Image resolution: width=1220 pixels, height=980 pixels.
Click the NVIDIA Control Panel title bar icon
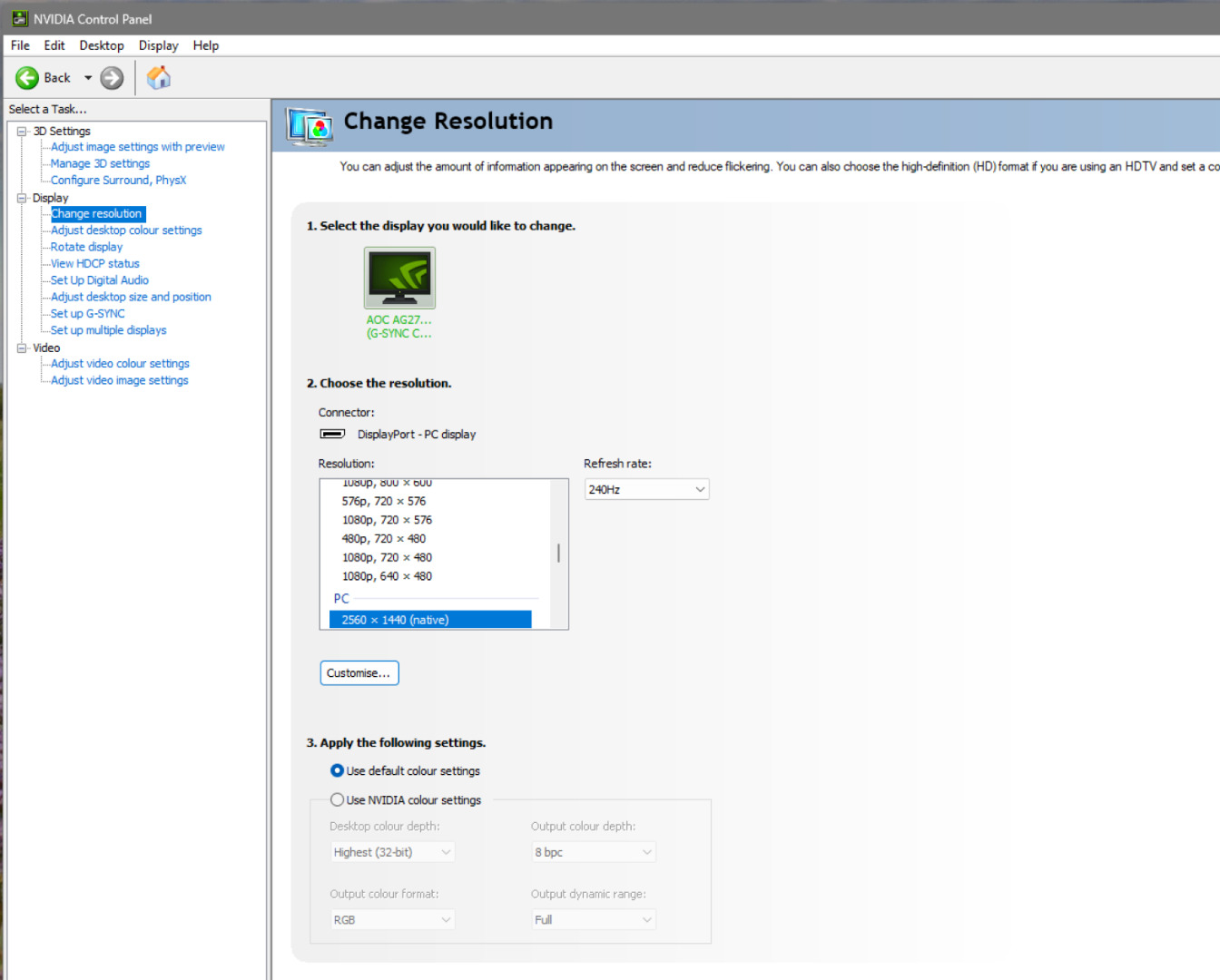[20, 18]
